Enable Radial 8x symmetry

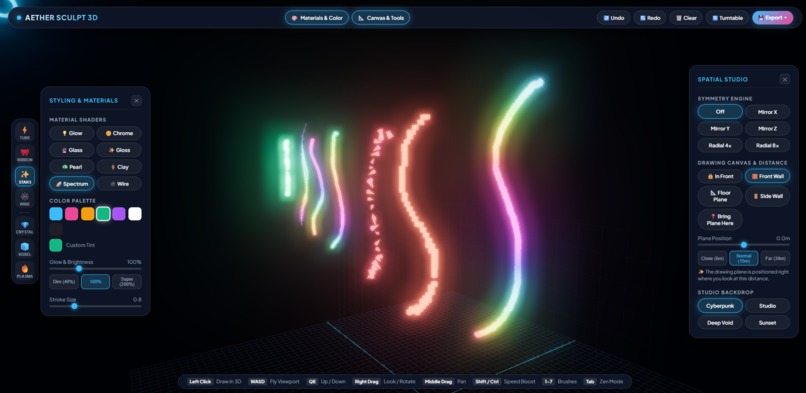tap(767, 145)
